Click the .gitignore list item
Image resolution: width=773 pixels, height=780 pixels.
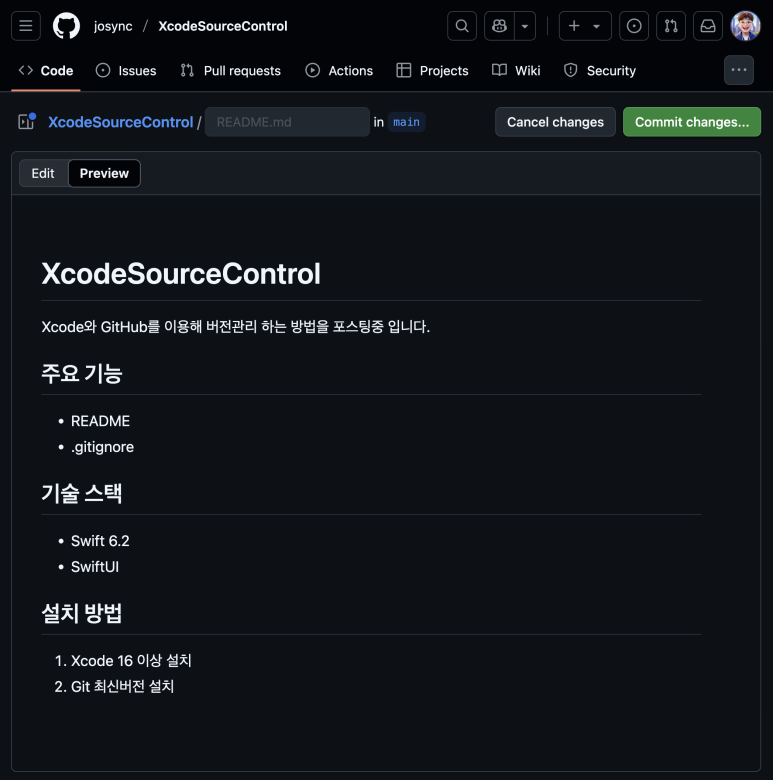102,447
